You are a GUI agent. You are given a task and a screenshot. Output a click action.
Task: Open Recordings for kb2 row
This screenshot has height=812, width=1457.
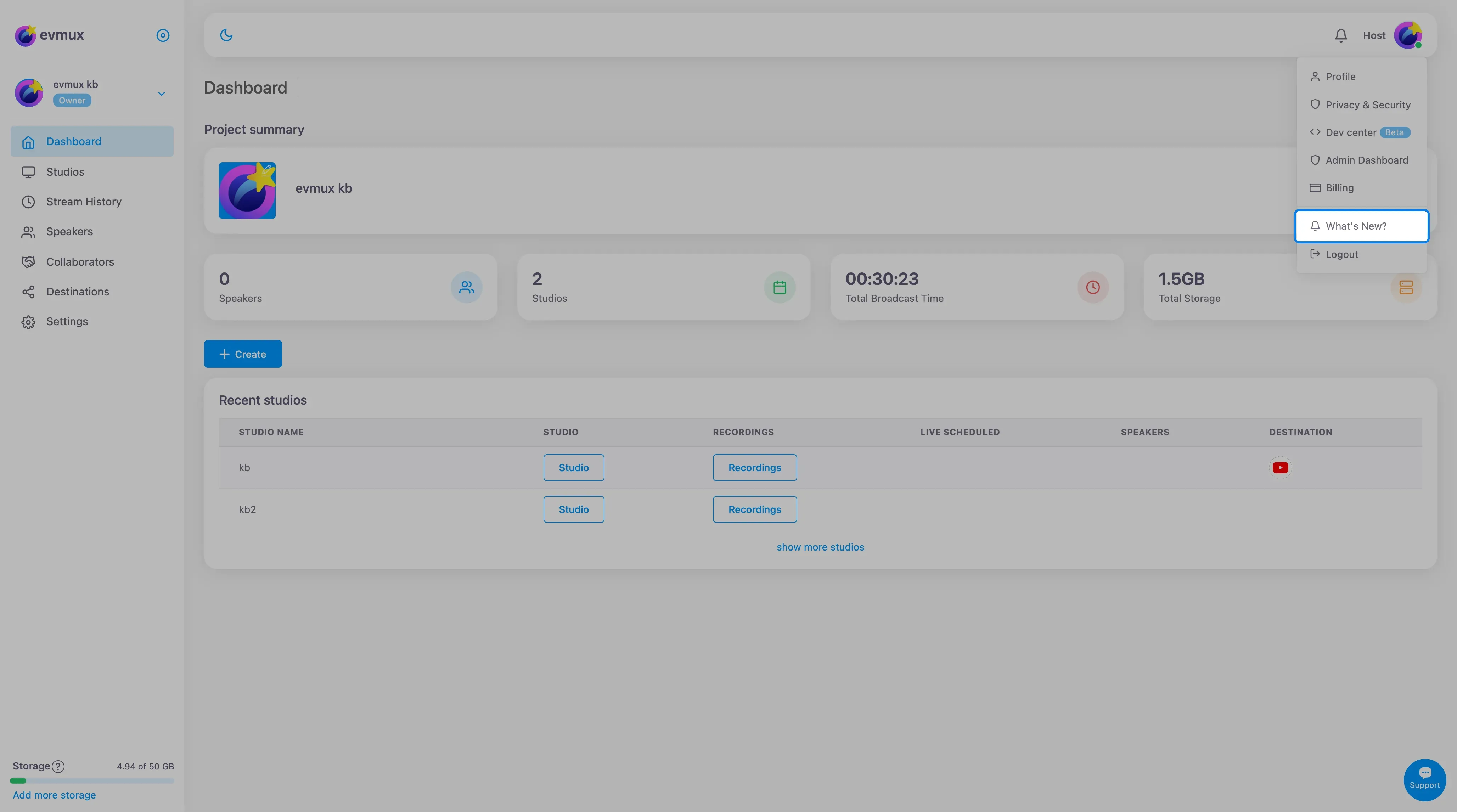754,509
